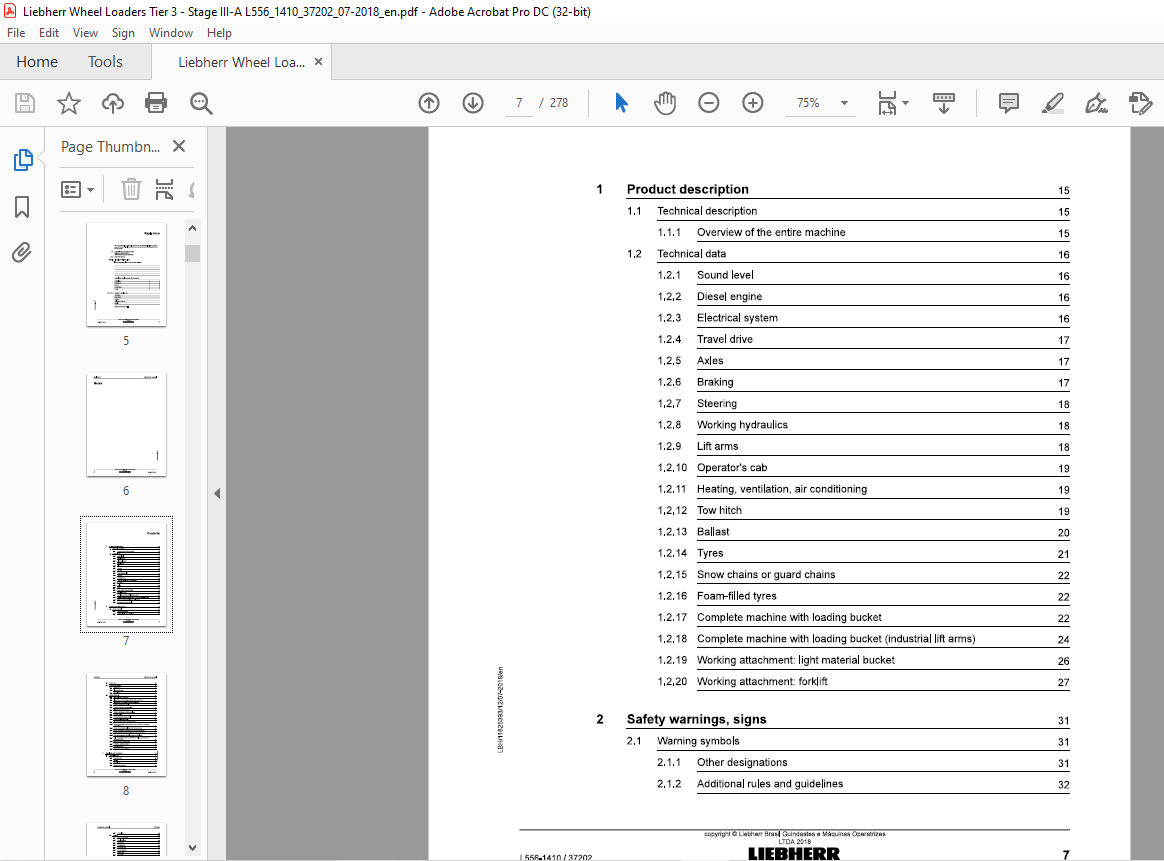Open the Window menu
This screenshot has width=1164, height=861.
pyautogui.click(x=171, y=33)
